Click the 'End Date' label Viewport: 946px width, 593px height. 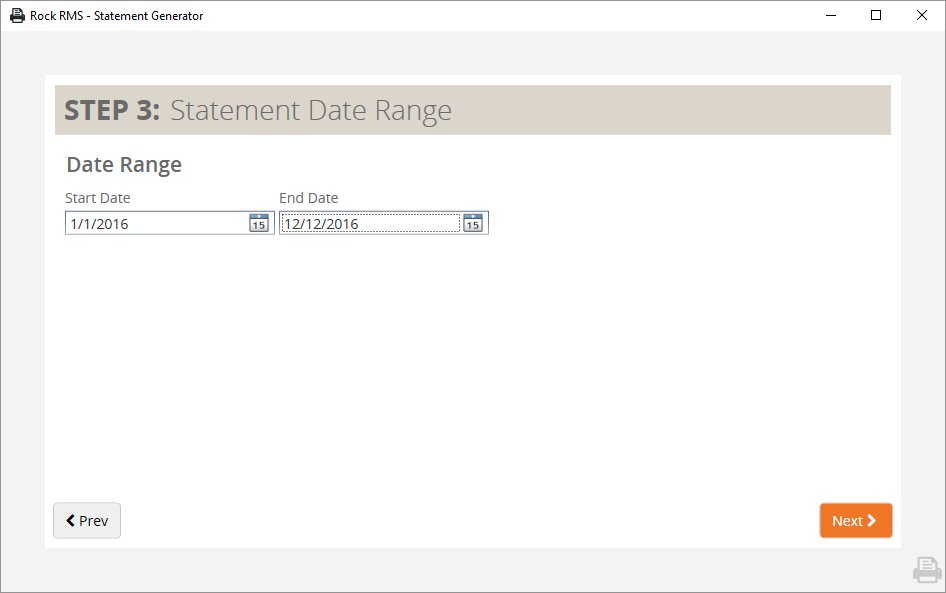308,198
